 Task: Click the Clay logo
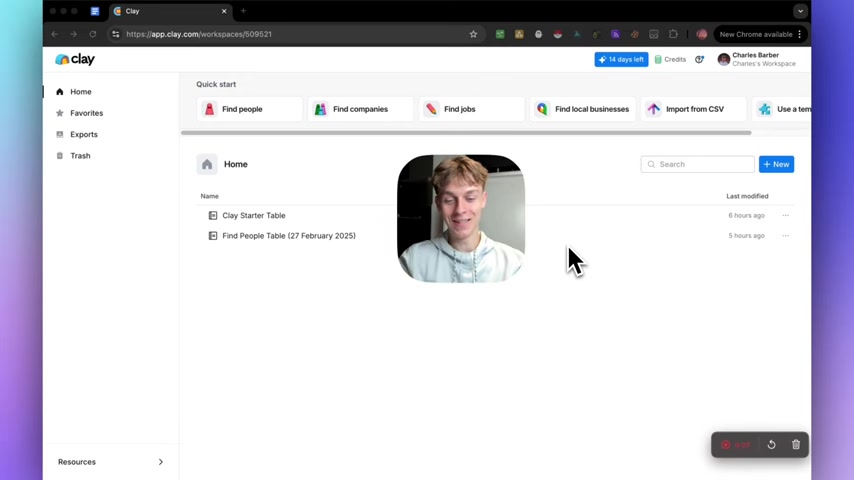tap(75, 59)
